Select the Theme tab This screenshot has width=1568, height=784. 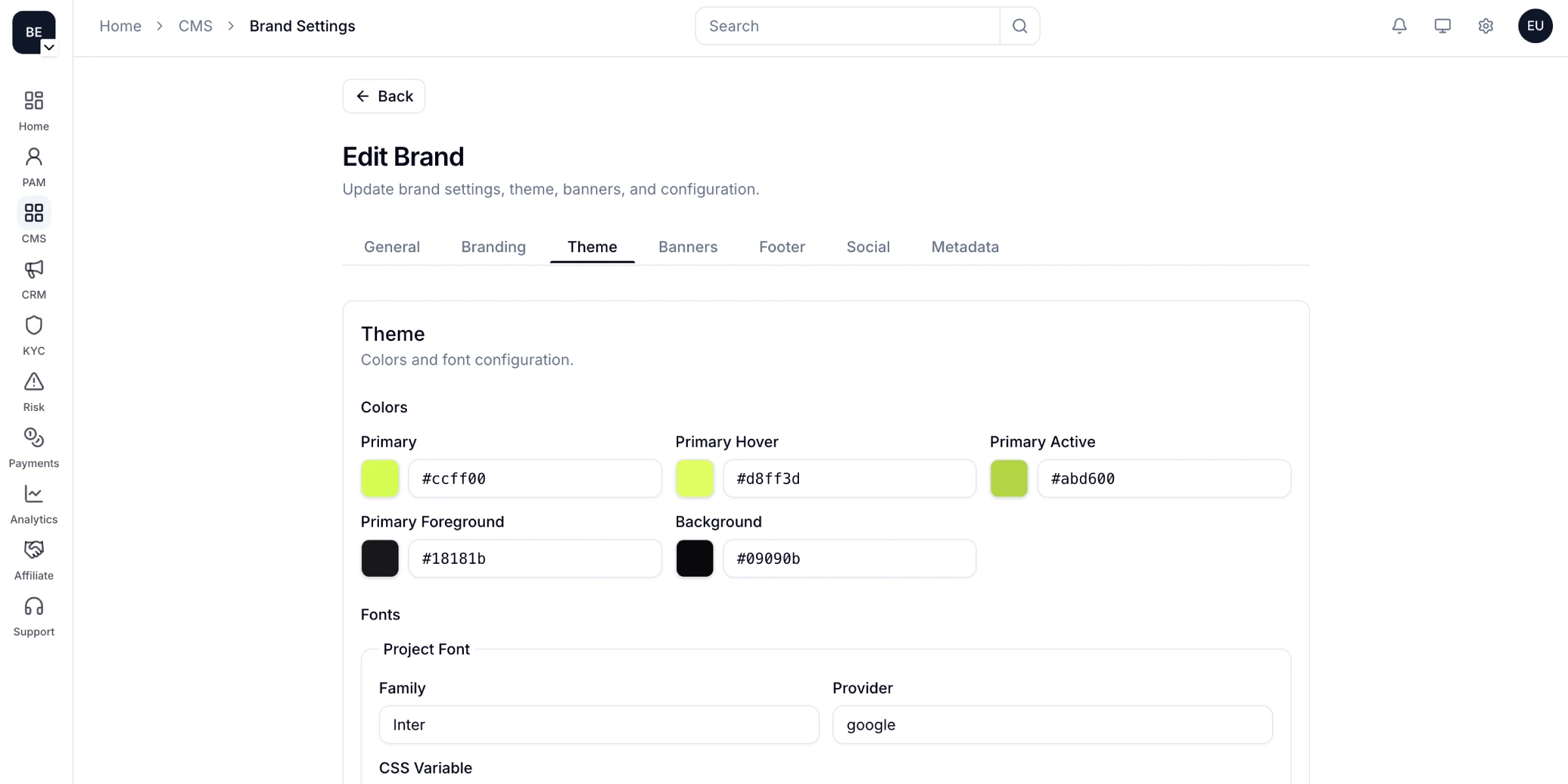(x=593, y=247)
